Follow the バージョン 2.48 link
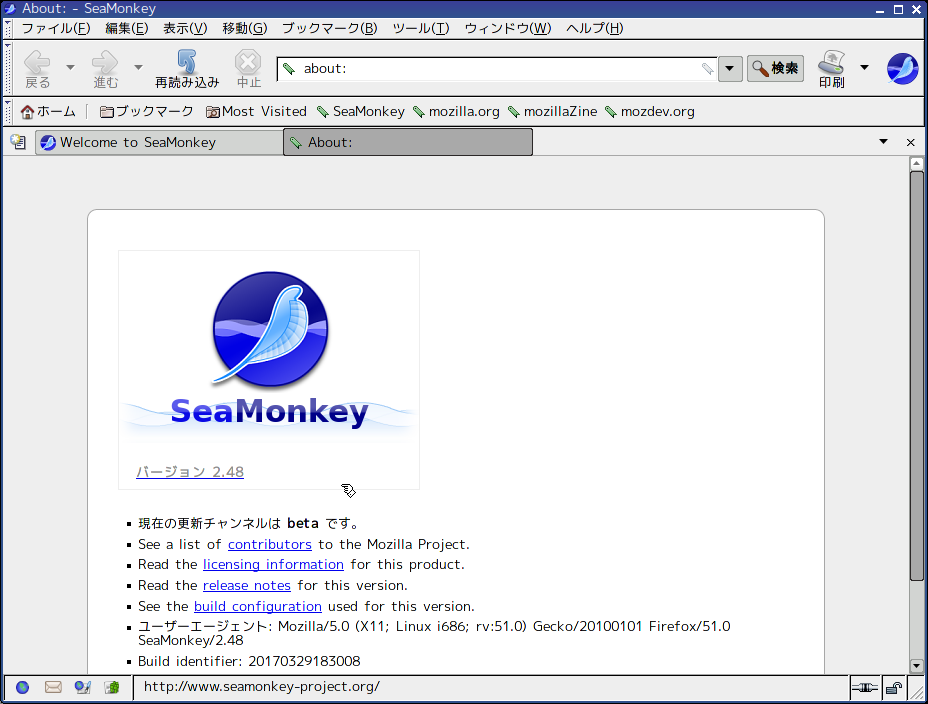The width and height of the screenshot is (928, 704). tap(190, 472)
